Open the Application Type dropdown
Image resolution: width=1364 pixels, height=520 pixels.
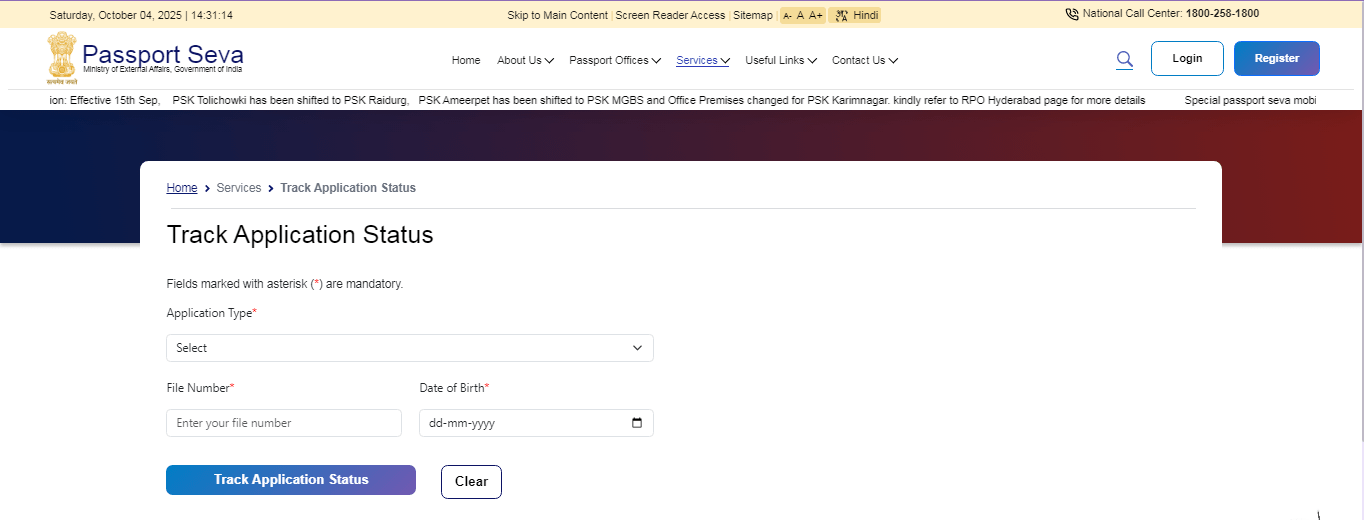[409, 348]
